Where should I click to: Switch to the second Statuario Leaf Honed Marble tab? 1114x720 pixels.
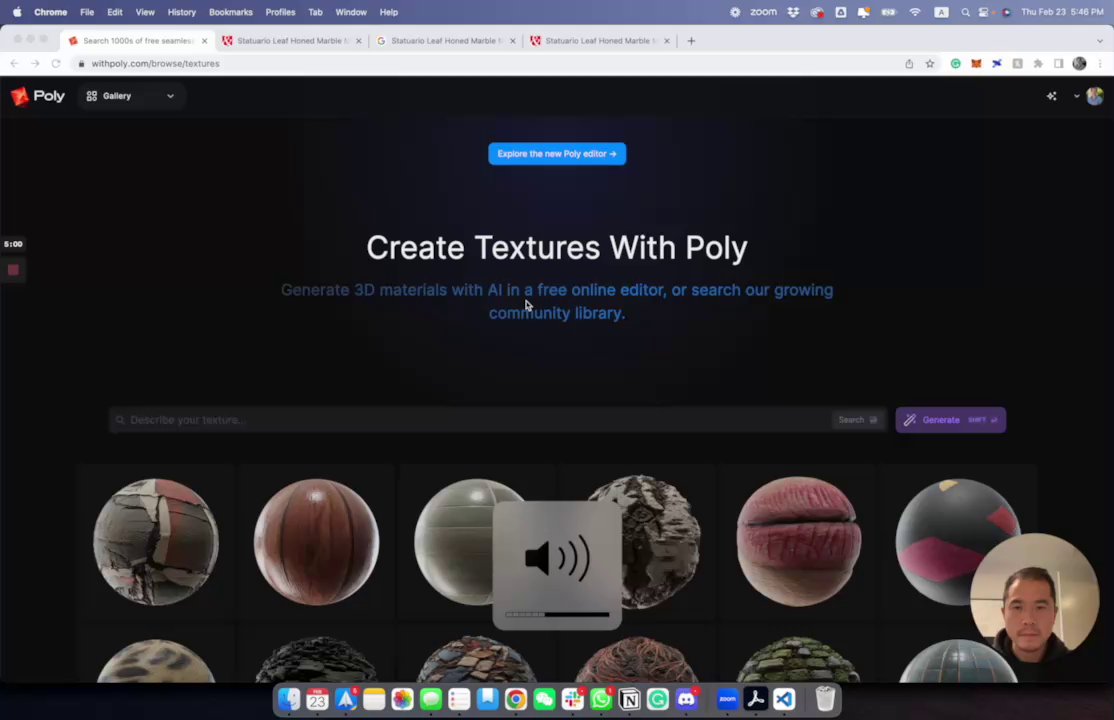pos(293,41)
